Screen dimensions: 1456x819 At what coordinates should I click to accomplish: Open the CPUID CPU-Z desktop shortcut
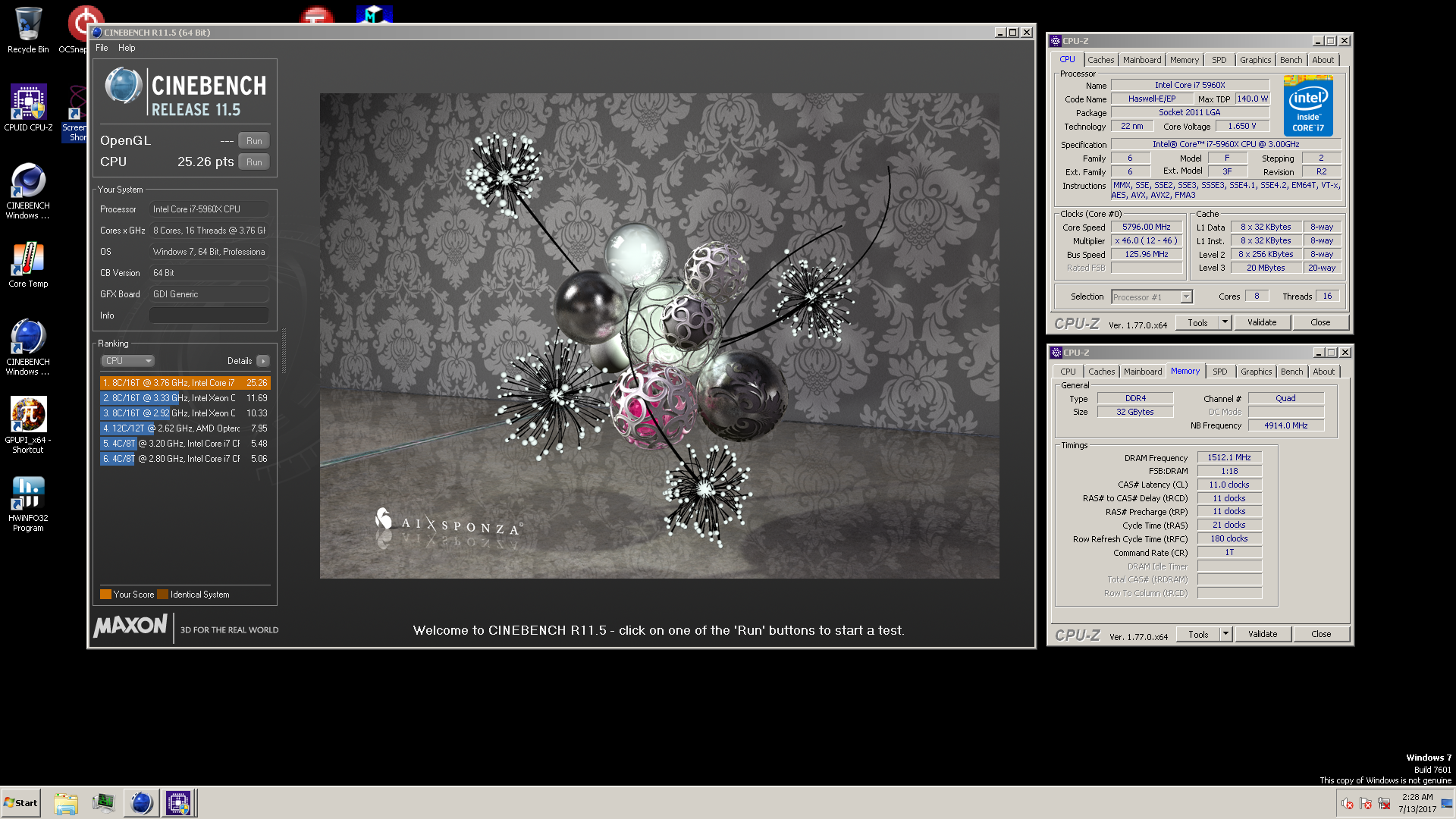tap(28, 108)
